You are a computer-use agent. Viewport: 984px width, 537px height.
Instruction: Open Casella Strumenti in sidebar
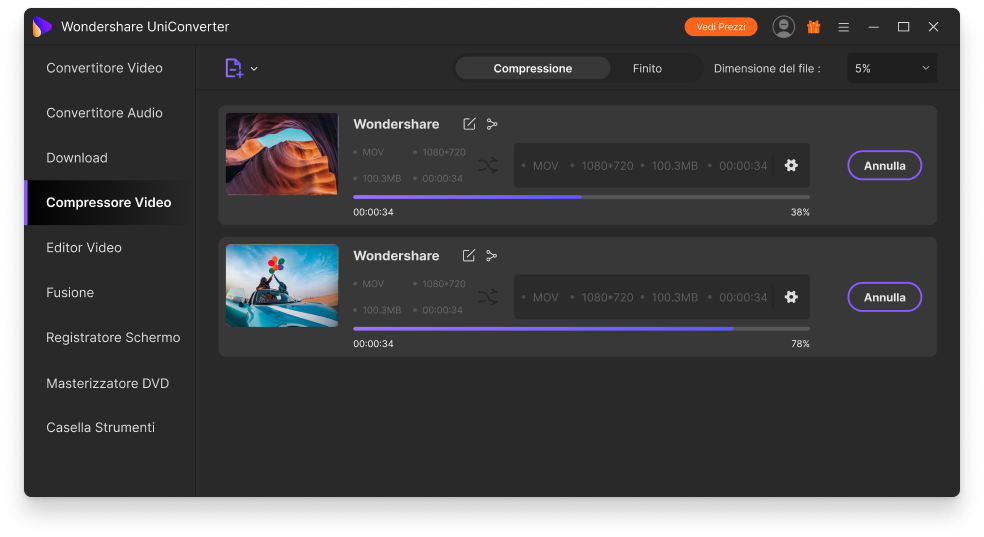(100, 427)
